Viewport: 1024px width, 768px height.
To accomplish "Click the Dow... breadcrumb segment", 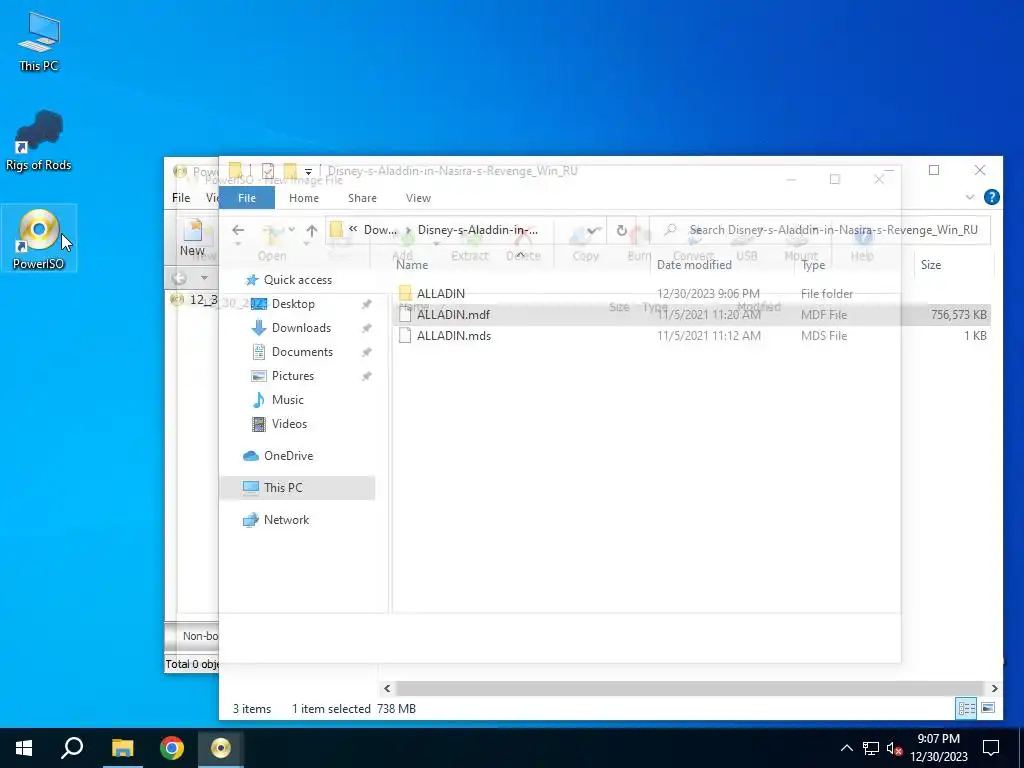I will pyautogui.click(x=380, y=230).
